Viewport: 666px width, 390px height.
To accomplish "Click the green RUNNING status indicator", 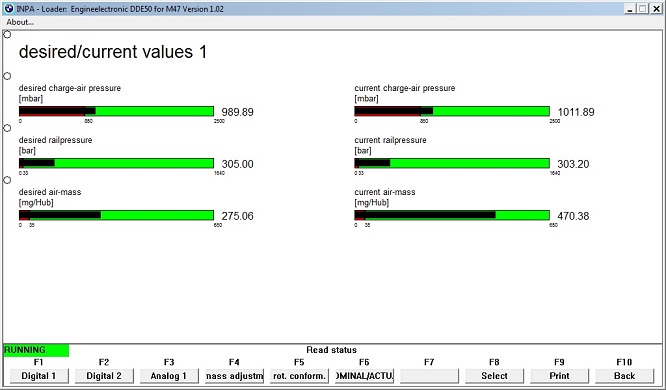I will coord(36,350).
